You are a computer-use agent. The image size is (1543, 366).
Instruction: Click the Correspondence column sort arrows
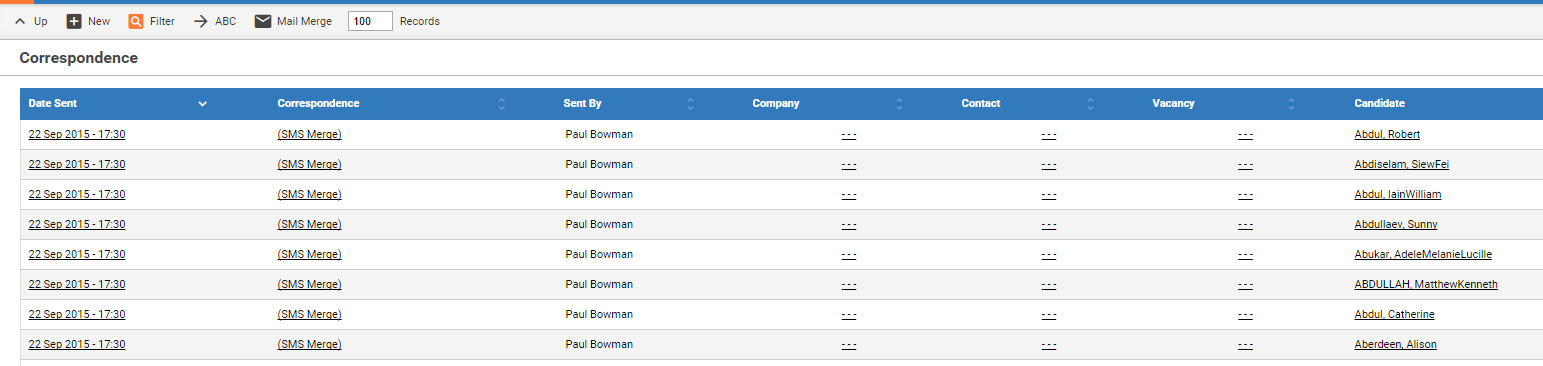tap(502, 104)
